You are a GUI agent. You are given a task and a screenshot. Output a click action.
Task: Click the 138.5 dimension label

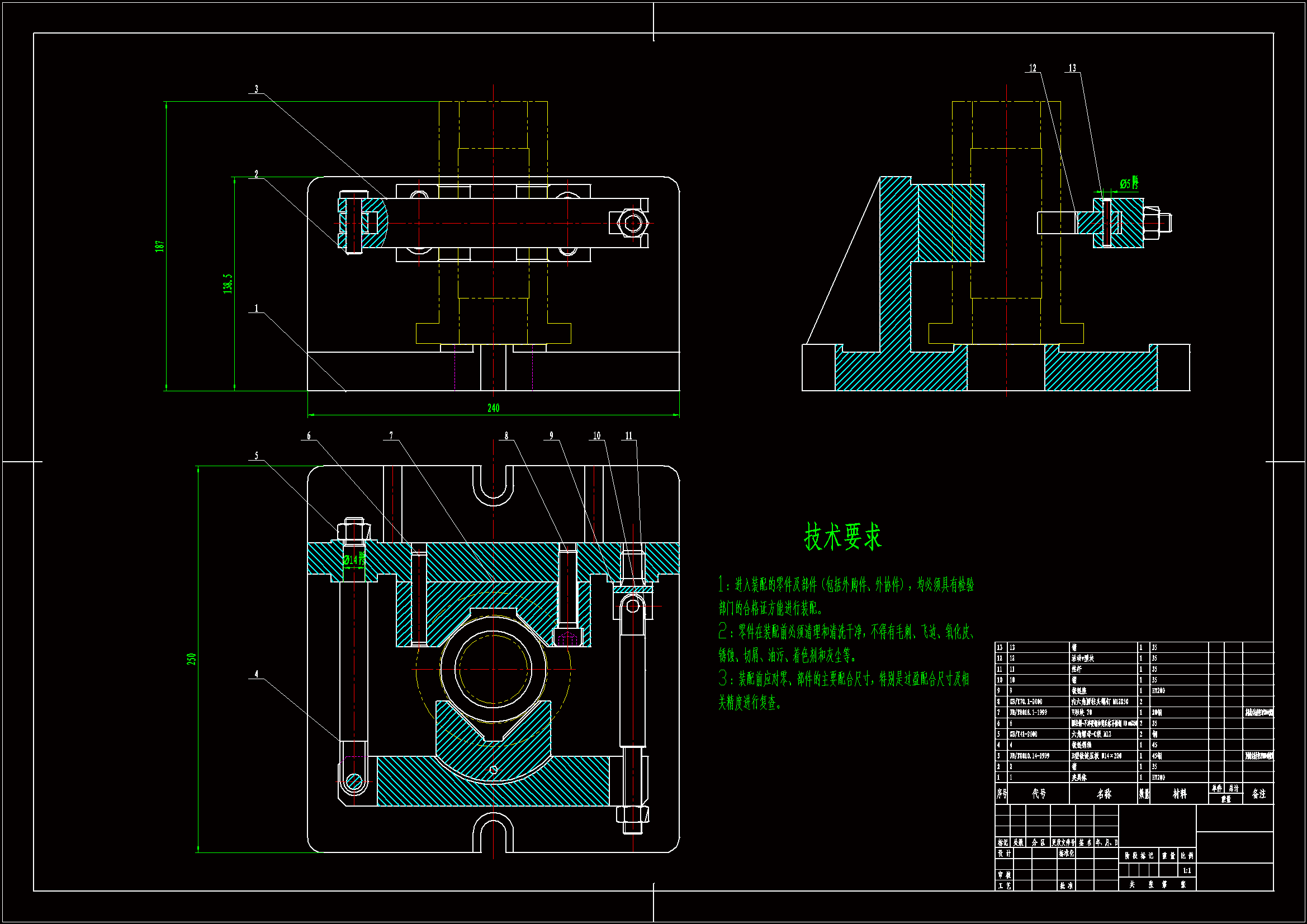pyautogui.click(x=228, y=283)
